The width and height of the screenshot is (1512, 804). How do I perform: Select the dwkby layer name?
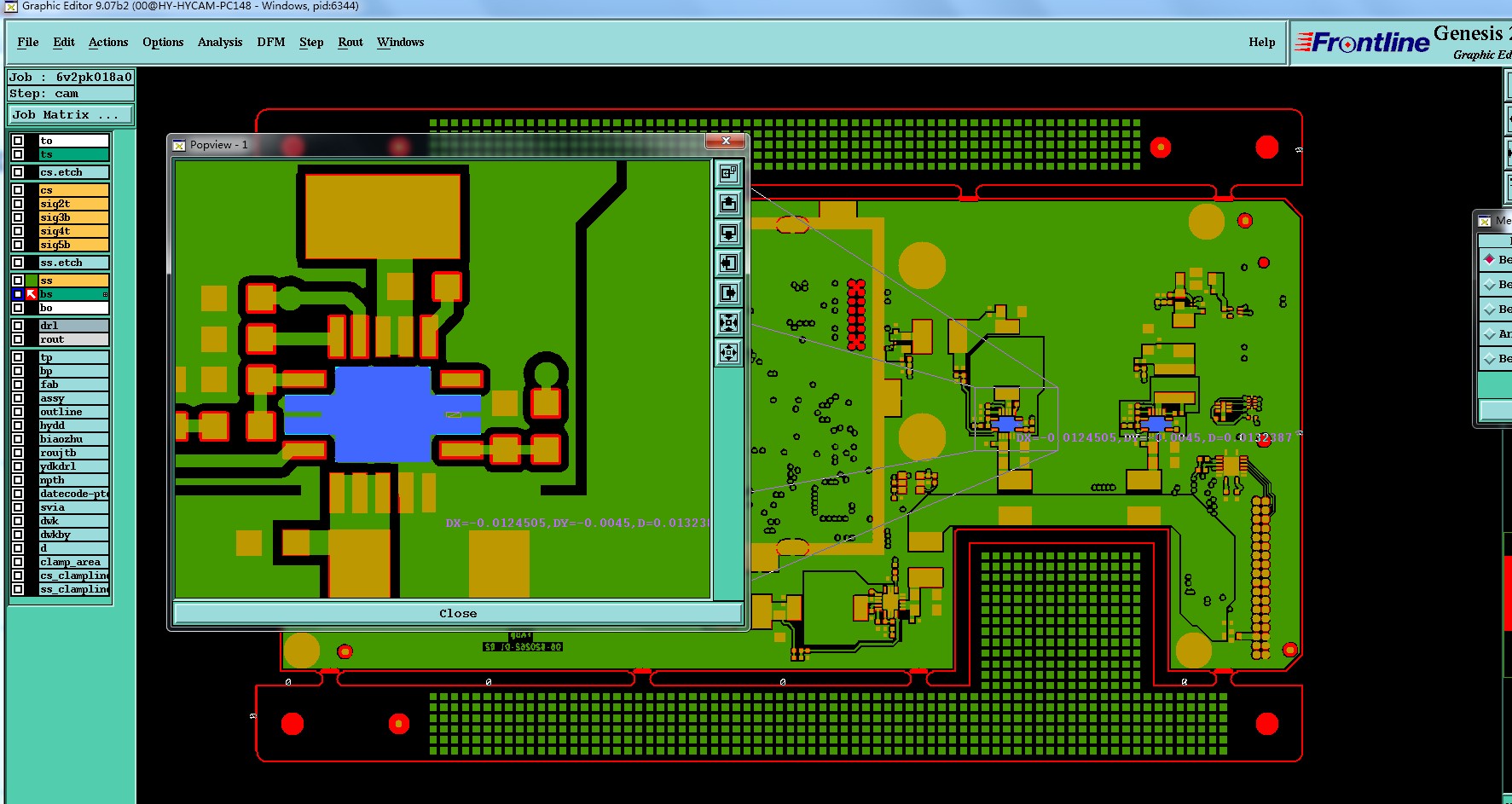(x=74, y=535)
